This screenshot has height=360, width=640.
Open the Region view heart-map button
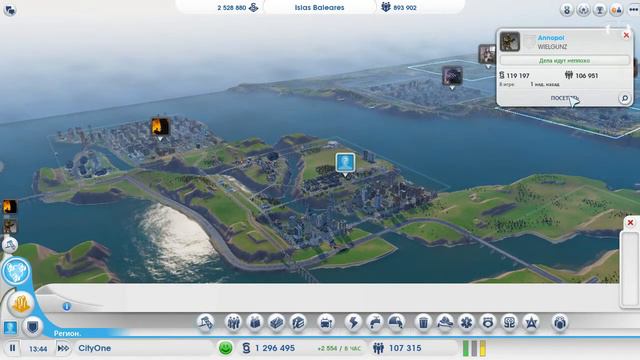point(16,271)
